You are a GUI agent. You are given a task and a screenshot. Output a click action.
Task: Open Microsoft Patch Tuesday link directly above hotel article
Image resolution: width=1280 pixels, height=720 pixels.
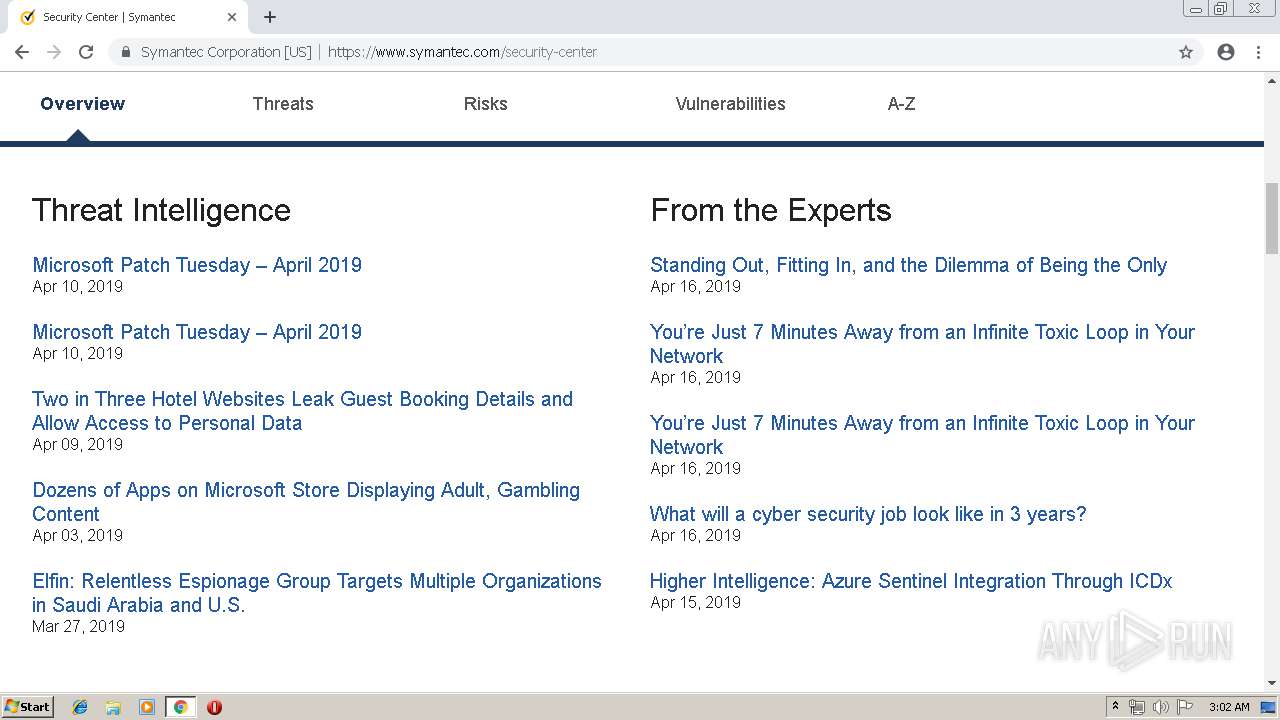[197, 332]
